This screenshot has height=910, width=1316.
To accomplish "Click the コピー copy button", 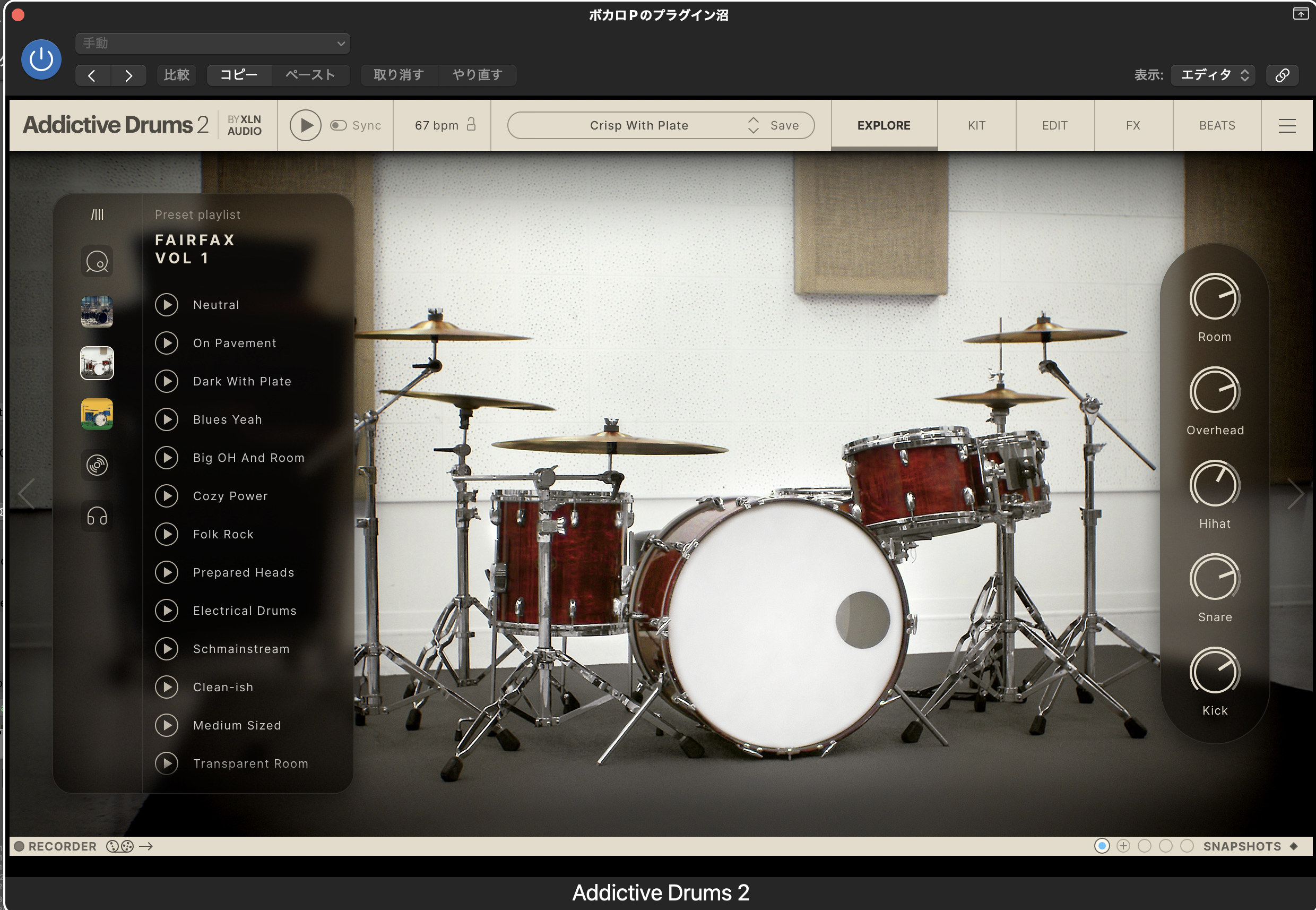I will point(239,75).
